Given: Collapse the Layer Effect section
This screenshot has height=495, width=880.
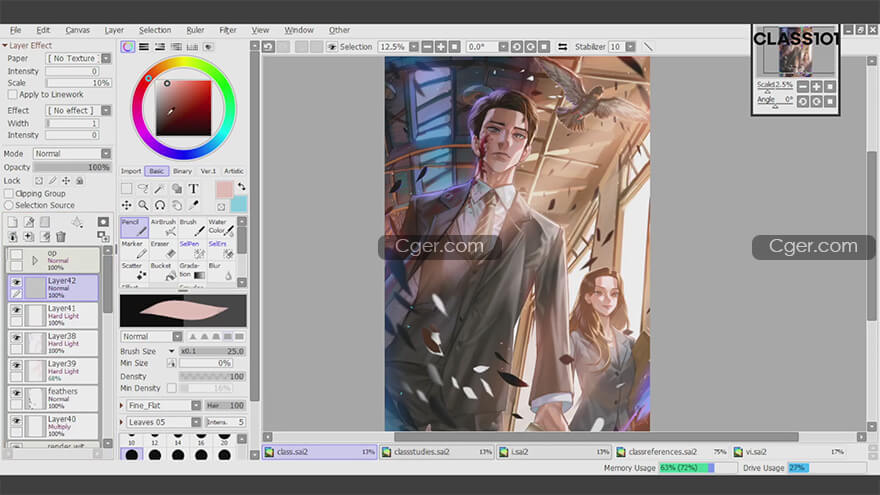Looking at the screenshot, I should coord(5,45).
